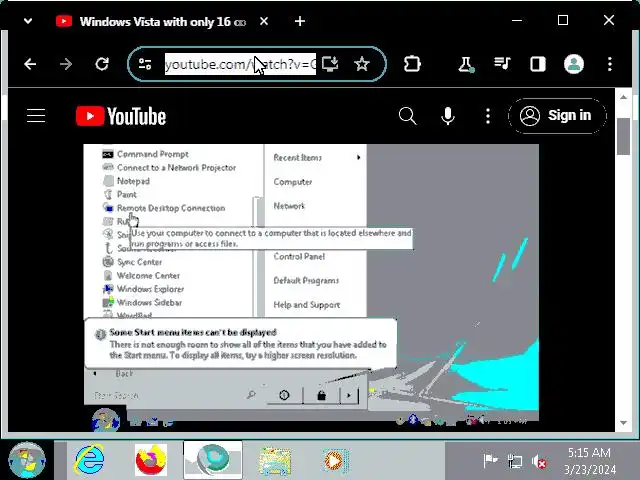Click the page vertical scrollbar thumb
Screen dimensions: 640x480
[623, 136]
